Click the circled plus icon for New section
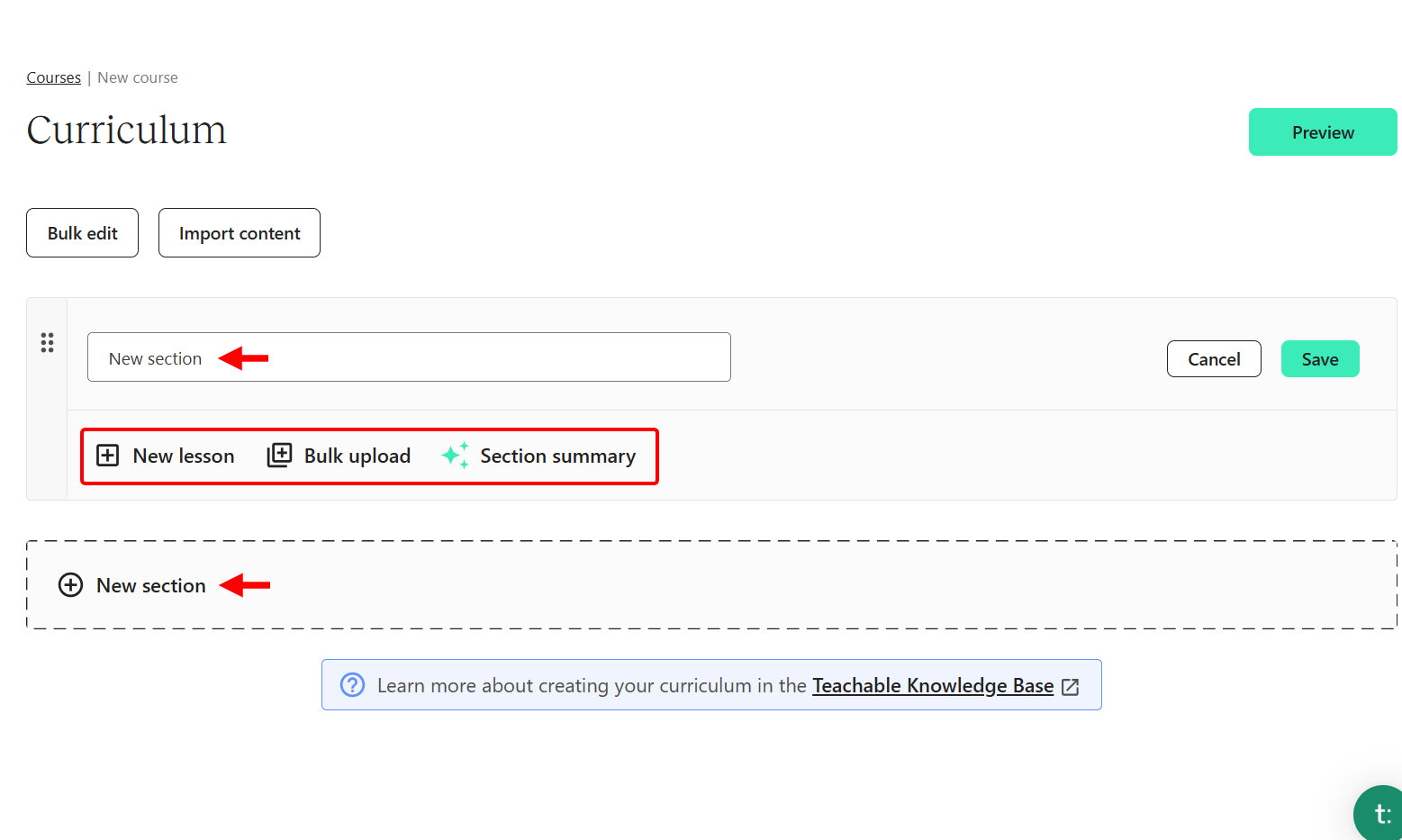1402x840 pixels. 70,585
